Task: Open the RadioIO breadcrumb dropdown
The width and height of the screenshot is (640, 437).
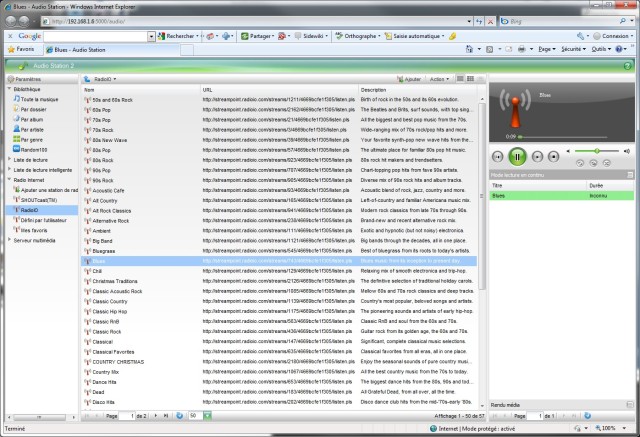Action: 105,79
